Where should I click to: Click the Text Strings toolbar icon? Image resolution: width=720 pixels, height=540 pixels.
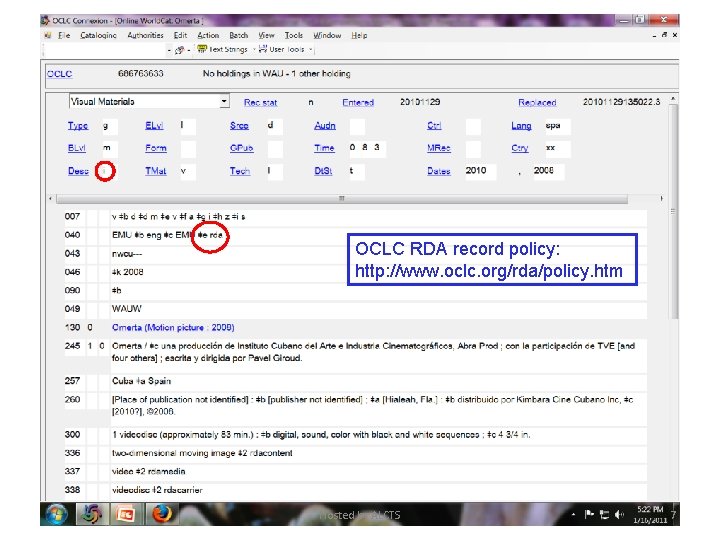tap(202, 49)
